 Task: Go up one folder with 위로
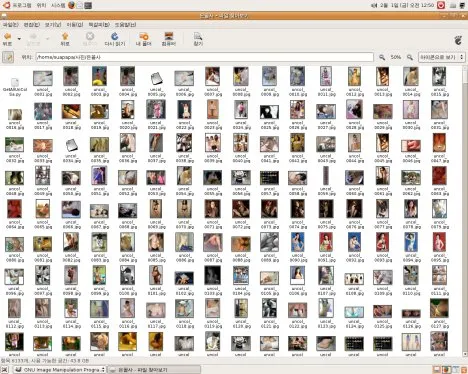[65, 39]
